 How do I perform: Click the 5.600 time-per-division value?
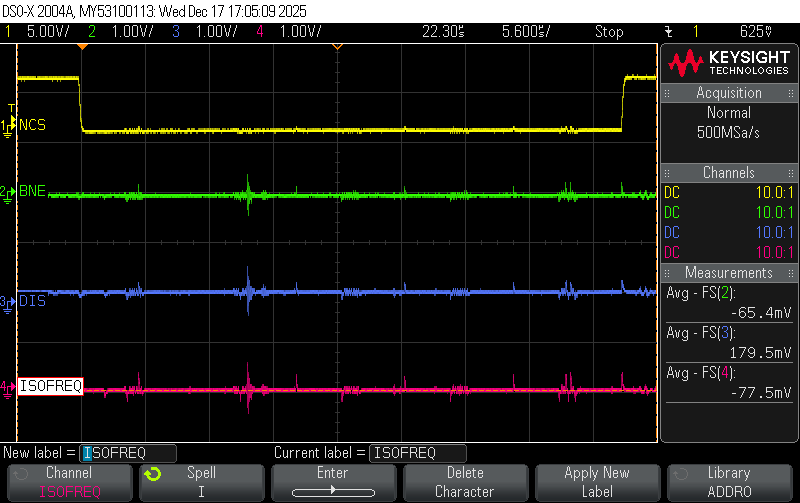(x=527, y=32)
